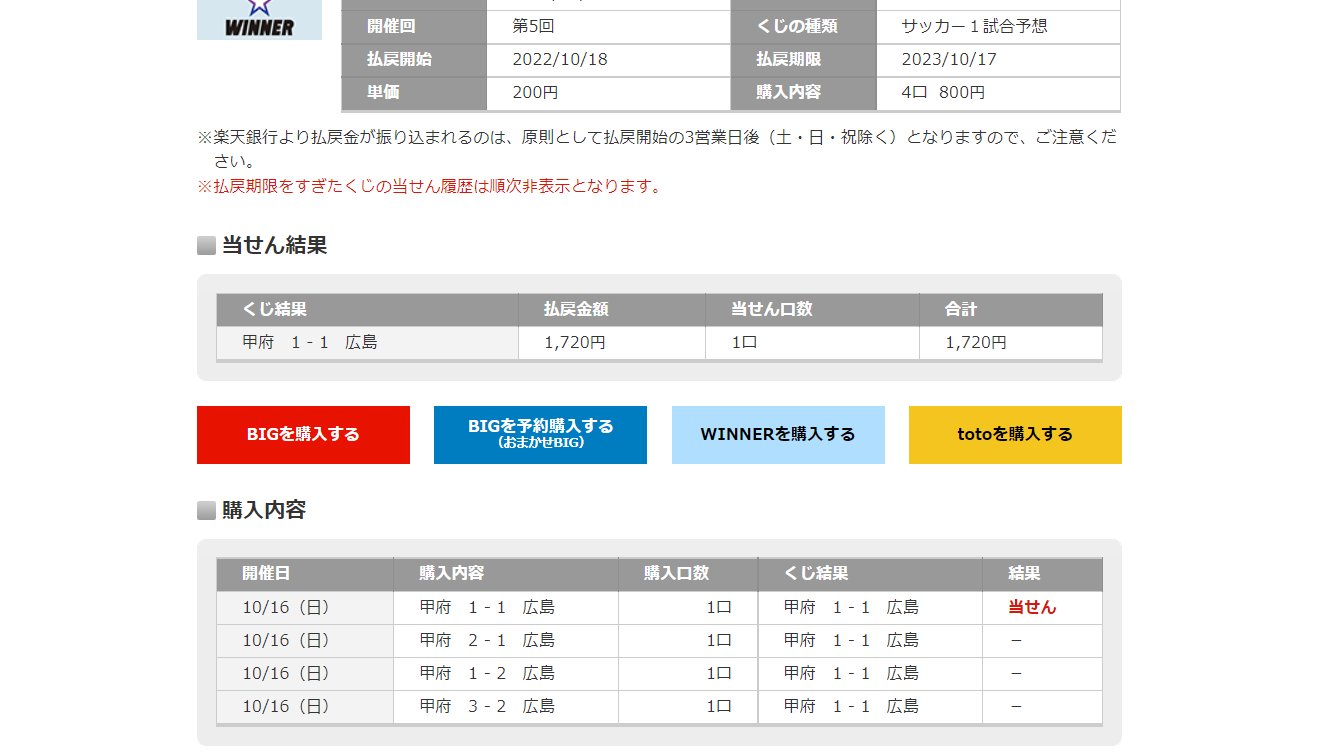The width and height of the screenshot is (1340, 754).
Task: Click the 払戻開始 header cell
Action: tap(414, 60)
